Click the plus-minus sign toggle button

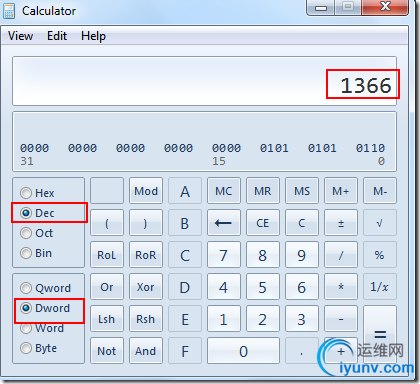(341, 223)
